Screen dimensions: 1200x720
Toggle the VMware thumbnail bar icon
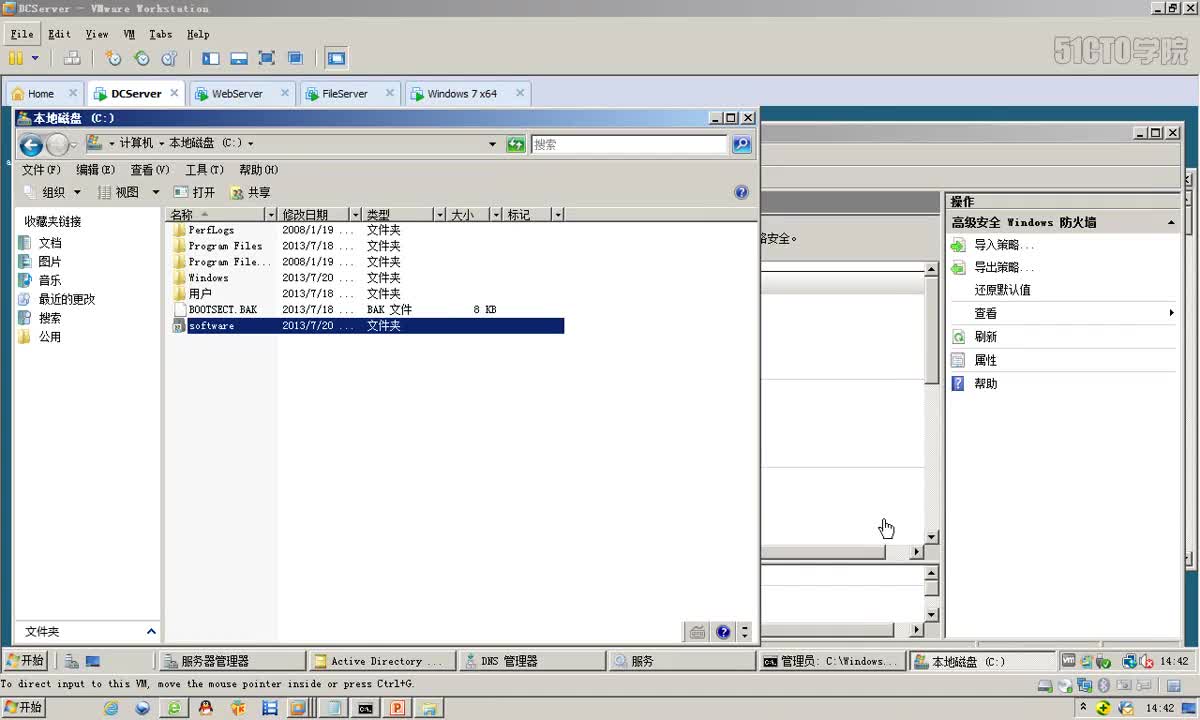point(239,58)
